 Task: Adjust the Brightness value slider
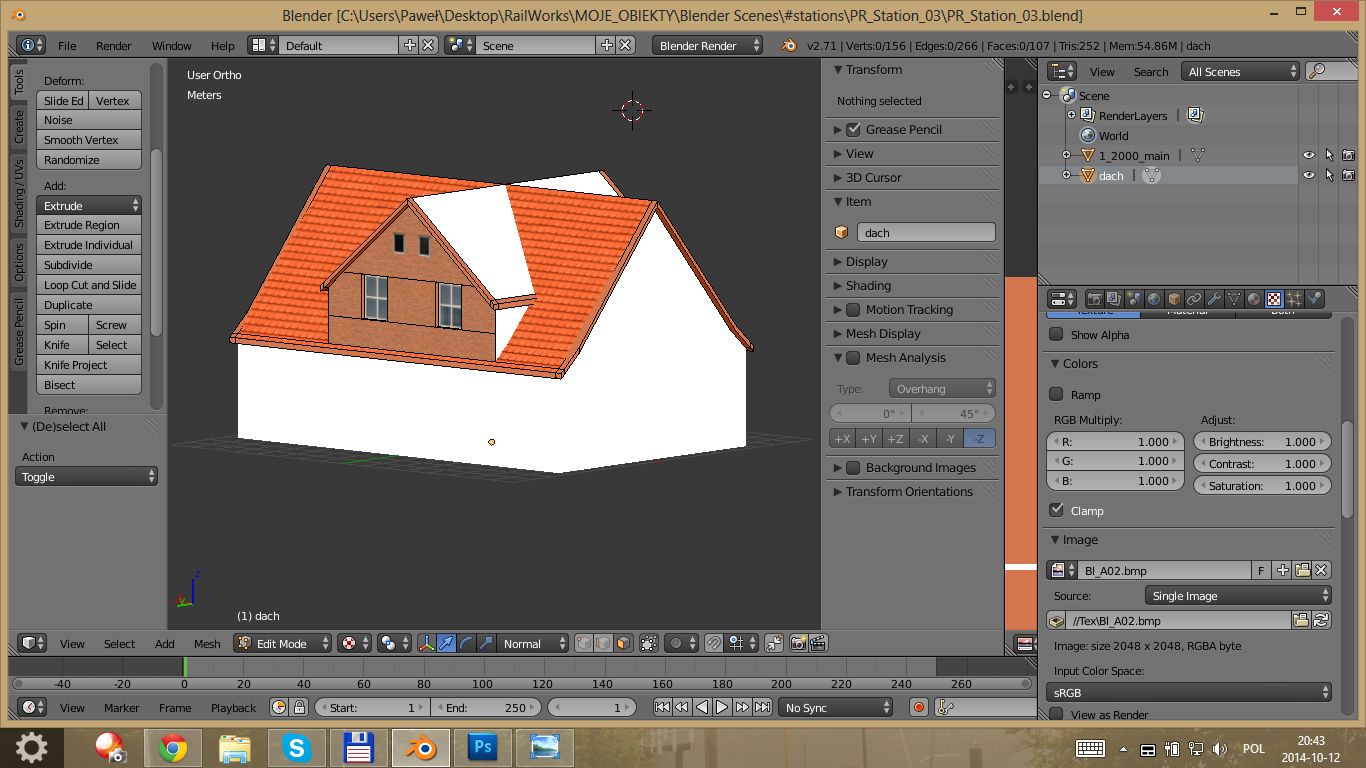pyautogui.click(x=1262, y=442)
